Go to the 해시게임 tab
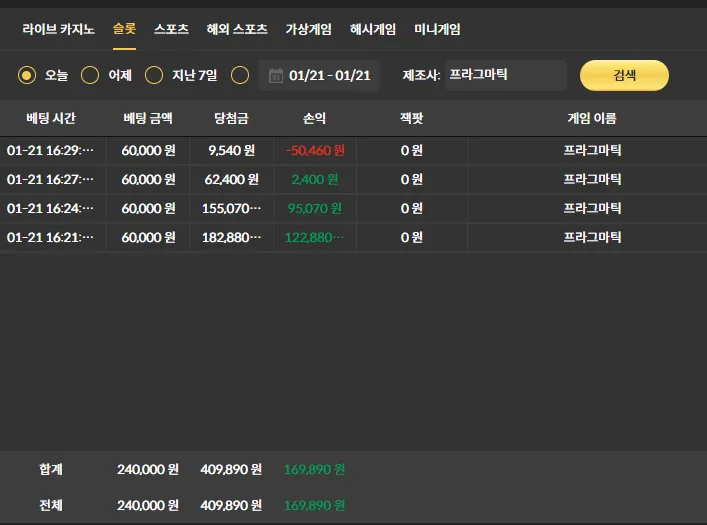 coord(373,29)
